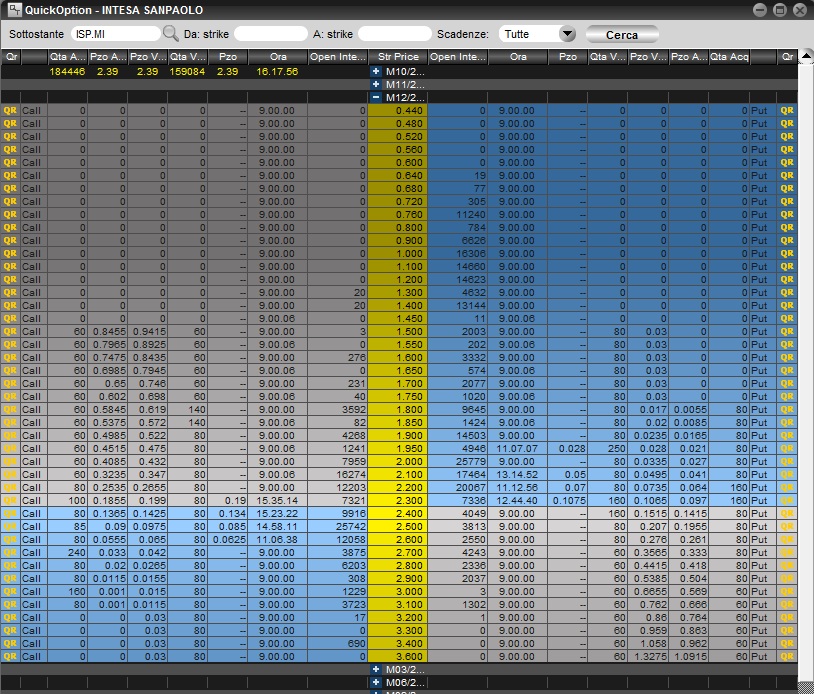Click Call QR icon for strike 2.300
Viewport: 814px width, 694px height.
tap(10, 500)
